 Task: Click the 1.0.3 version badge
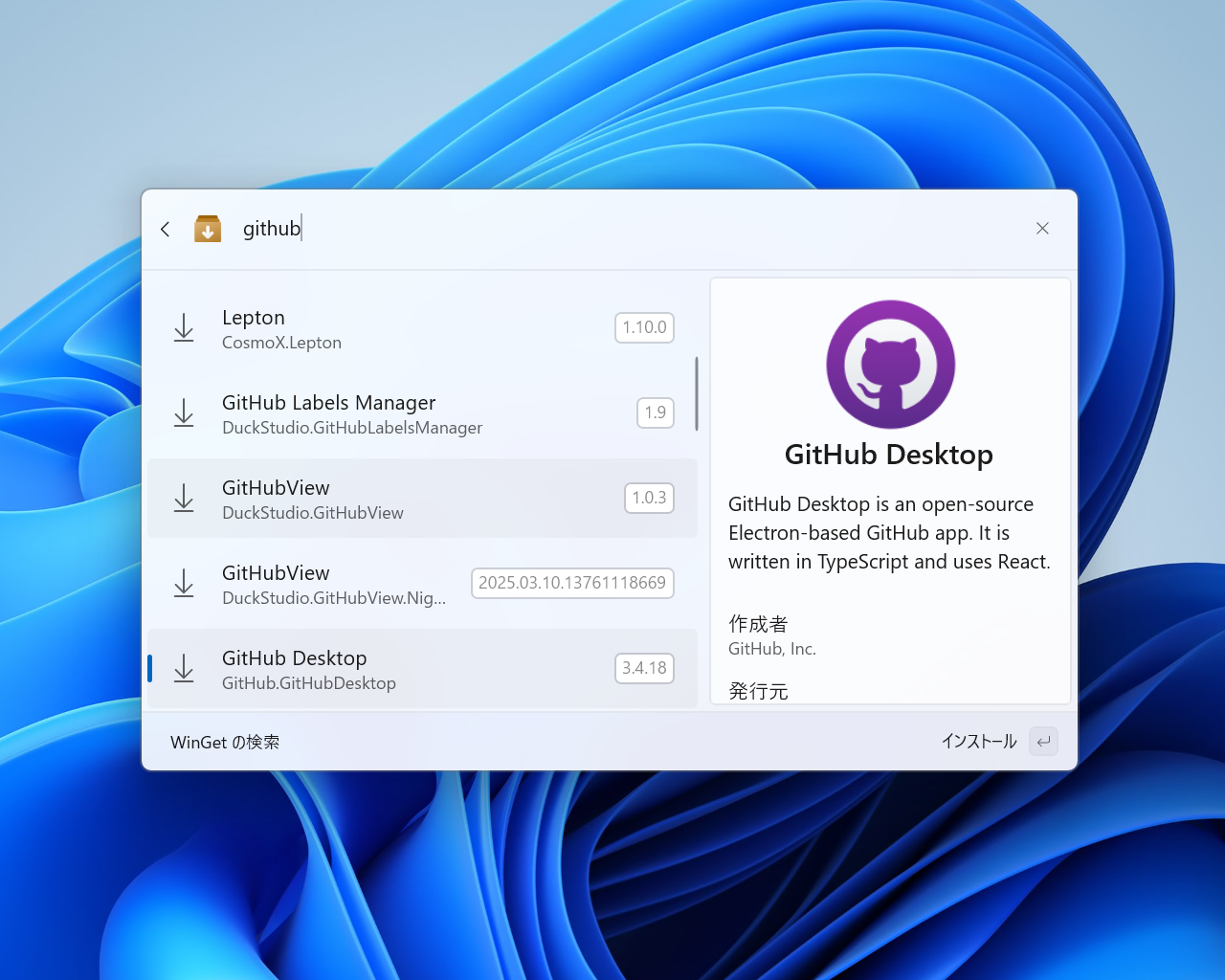[649, 498]
